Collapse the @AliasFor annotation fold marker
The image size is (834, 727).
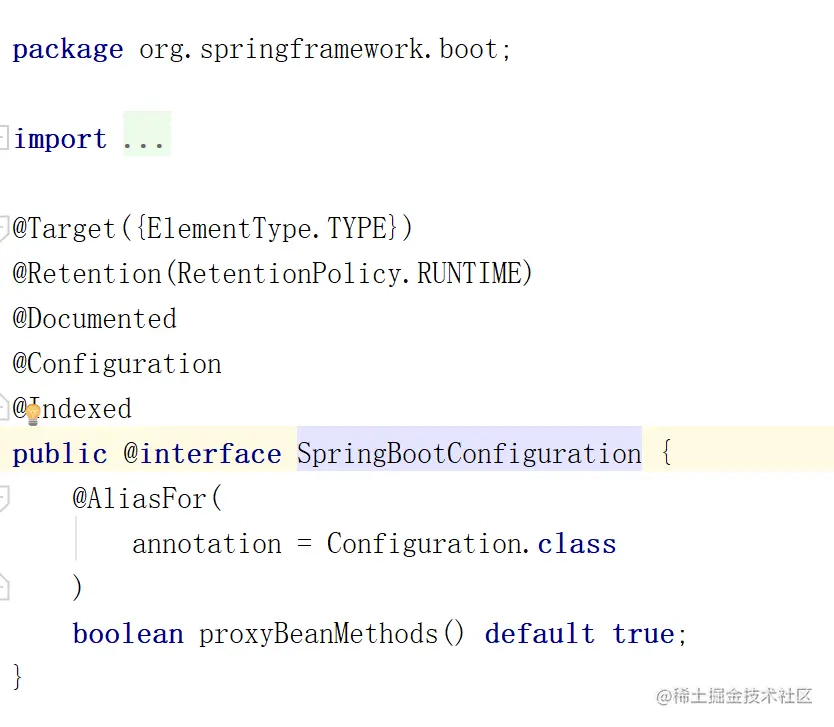coord(4,499)
